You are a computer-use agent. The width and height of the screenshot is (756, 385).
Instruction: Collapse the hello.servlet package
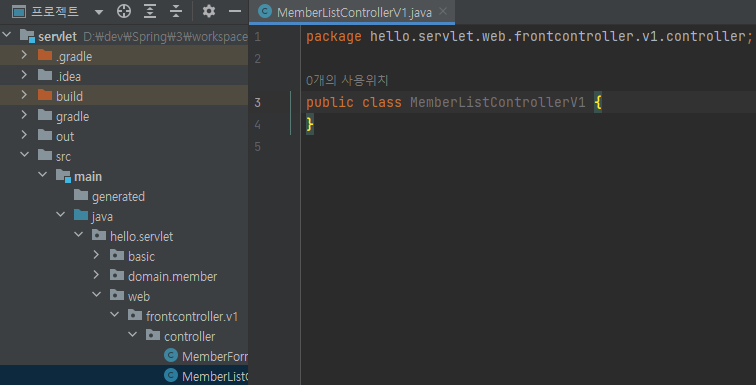(x=78, y=235)
